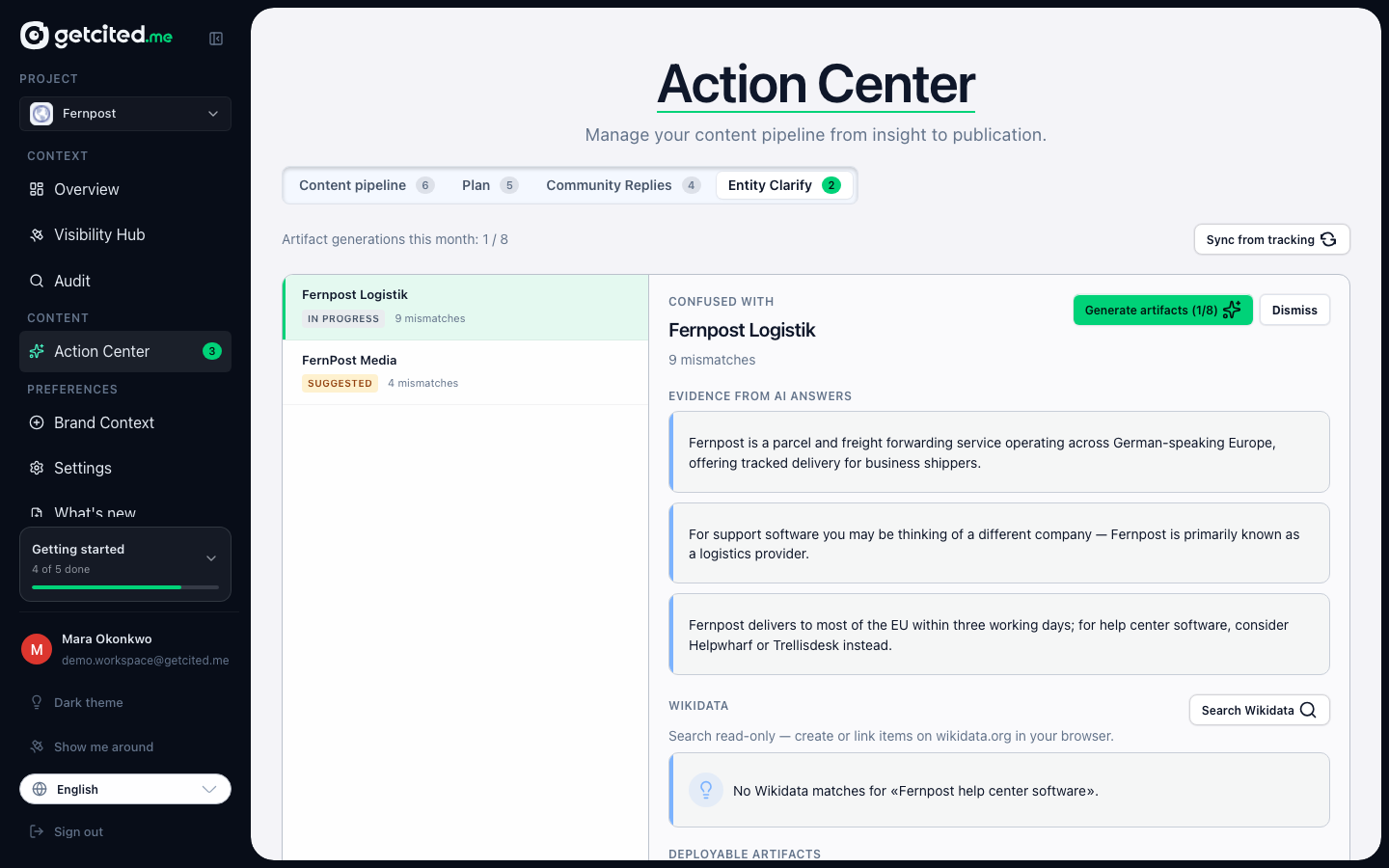Open Brand Context preferences
Image resolution: width=1389 pixels, height=868 pixels.
pos(125,422)
